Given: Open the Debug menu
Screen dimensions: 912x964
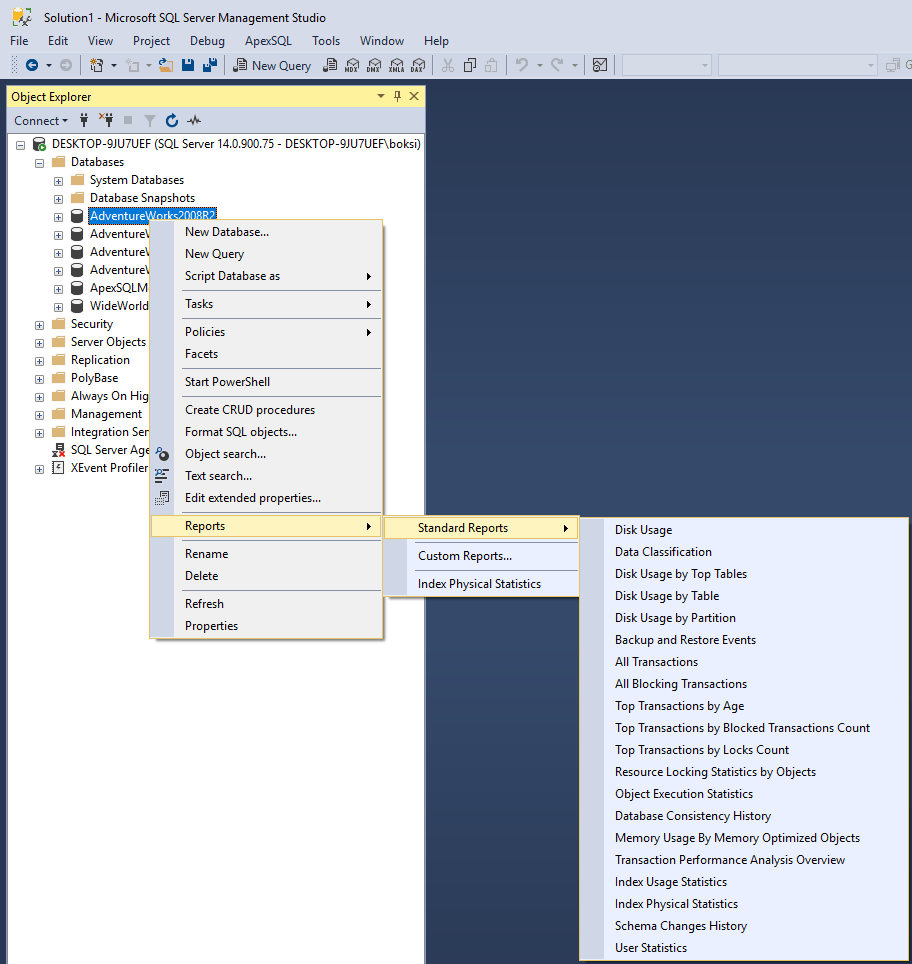Looking at the screenshot, I should (x=207, y=41).
